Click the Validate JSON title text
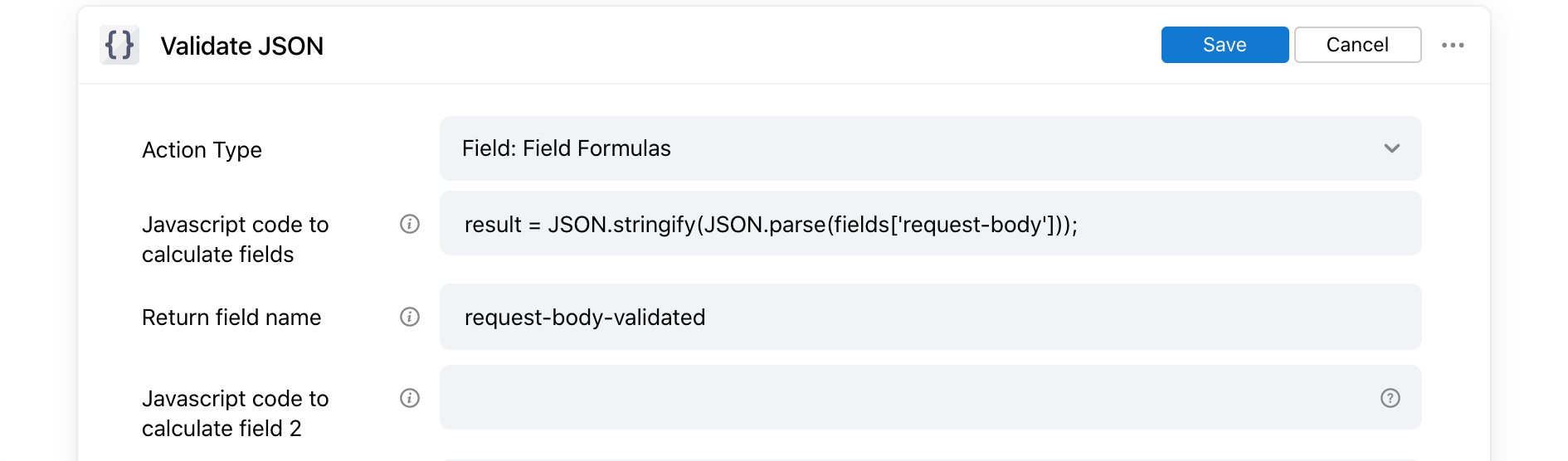 point(241,46)
